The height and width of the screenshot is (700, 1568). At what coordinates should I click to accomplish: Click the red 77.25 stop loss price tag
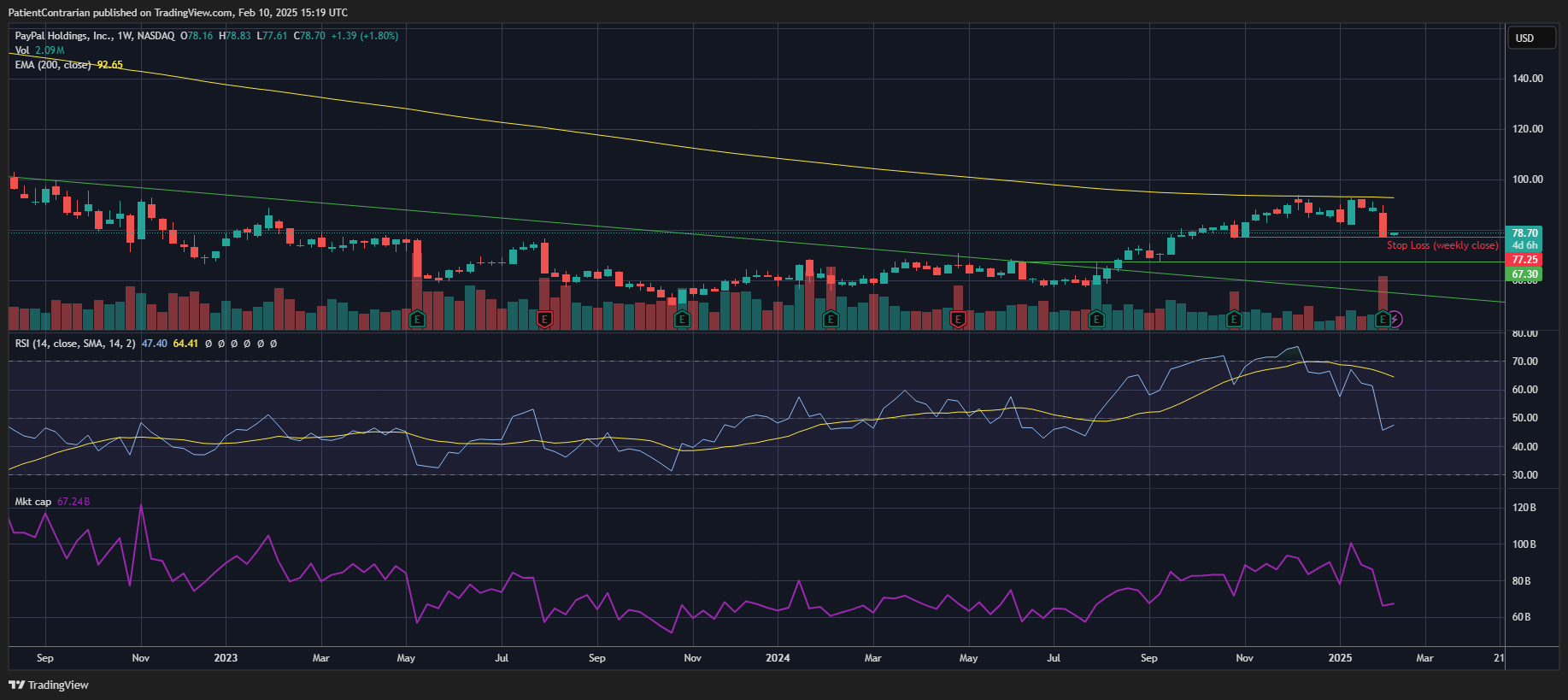coord(1524,260)
